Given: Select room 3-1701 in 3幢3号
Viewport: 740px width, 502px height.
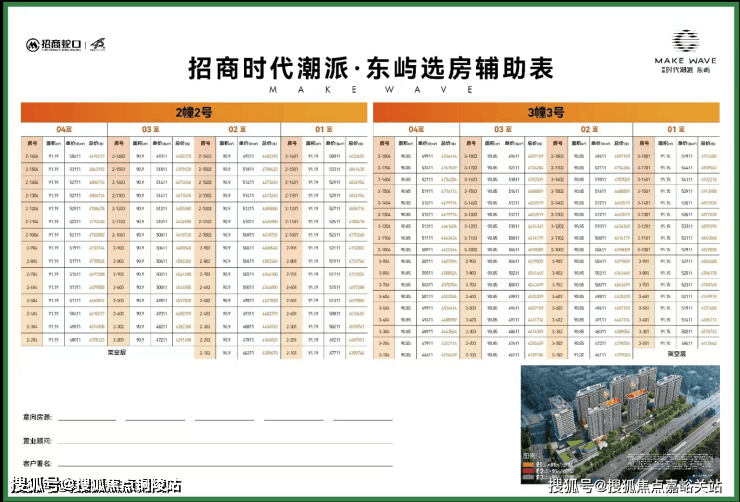Looking at the screenshot, I should pyautogui.click(x=644, y=168).
